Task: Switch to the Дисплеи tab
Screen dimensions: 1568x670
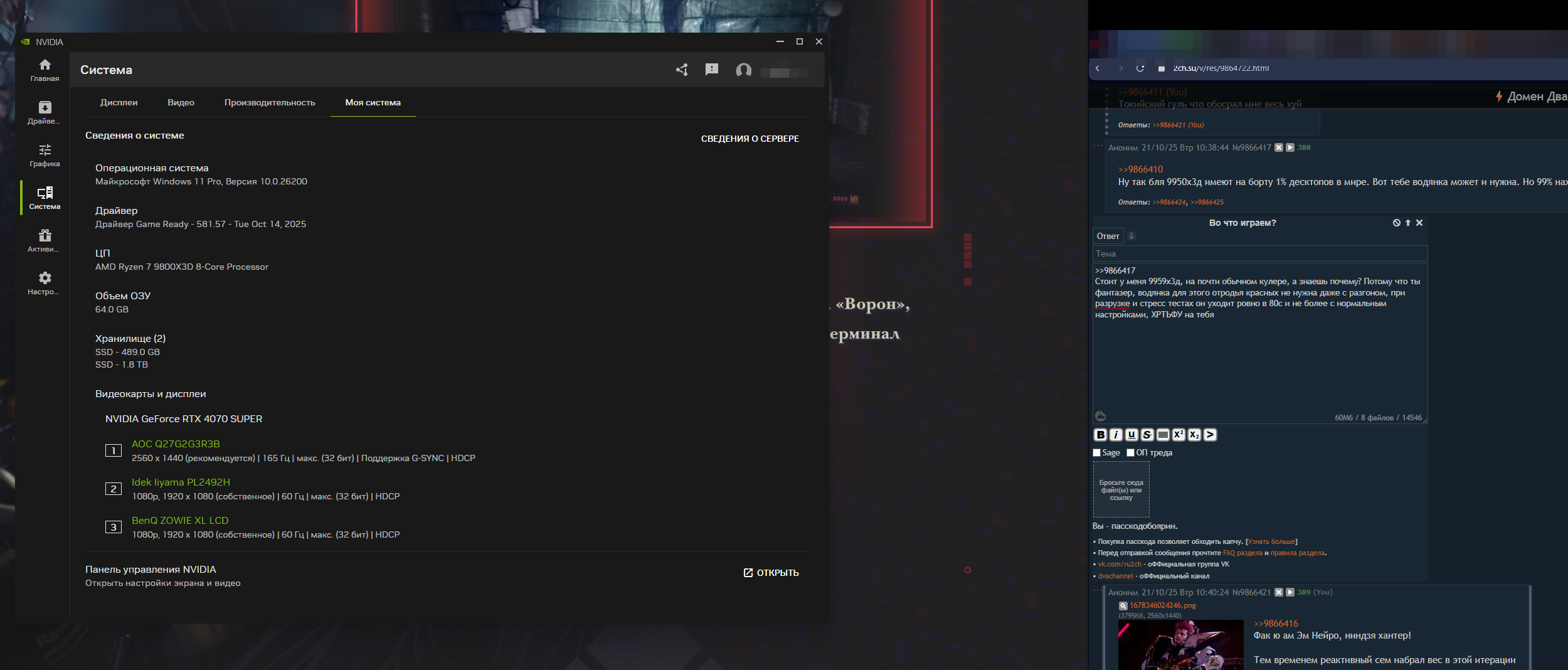Action: tap(119, 102)
